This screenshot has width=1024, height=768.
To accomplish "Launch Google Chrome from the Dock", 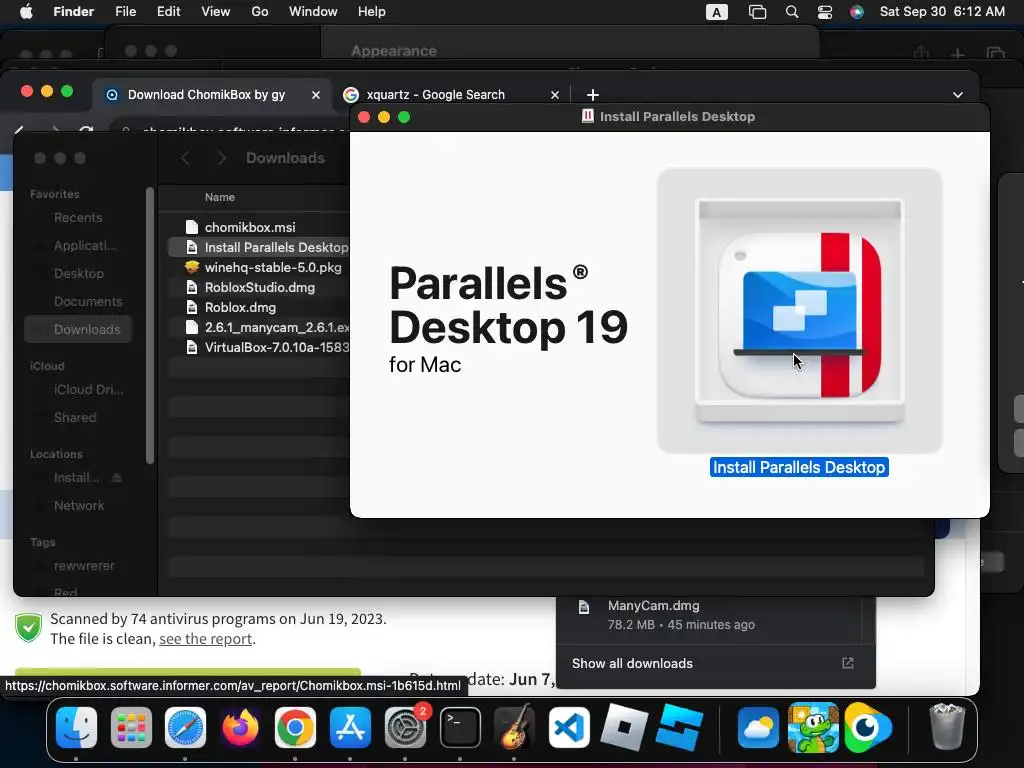I will (x=295, y=727).
